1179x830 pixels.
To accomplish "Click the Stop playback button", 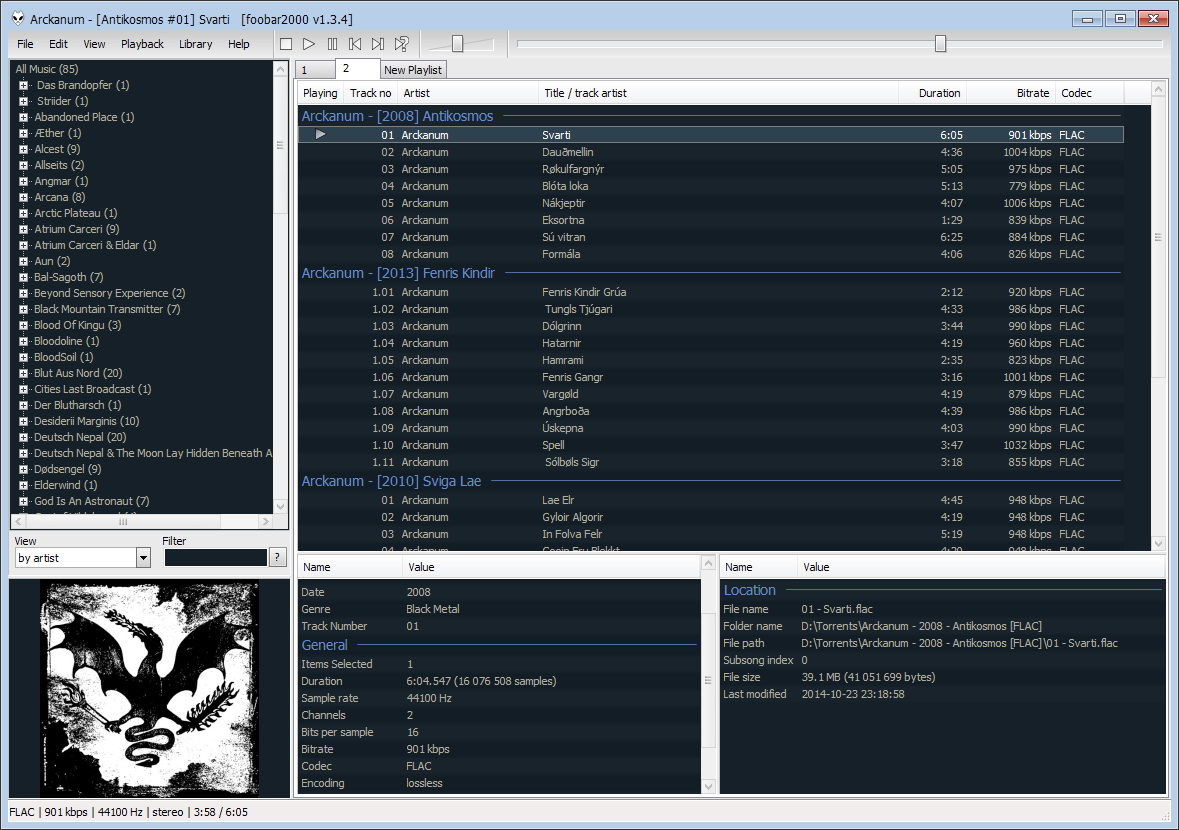I will (286, 44).
